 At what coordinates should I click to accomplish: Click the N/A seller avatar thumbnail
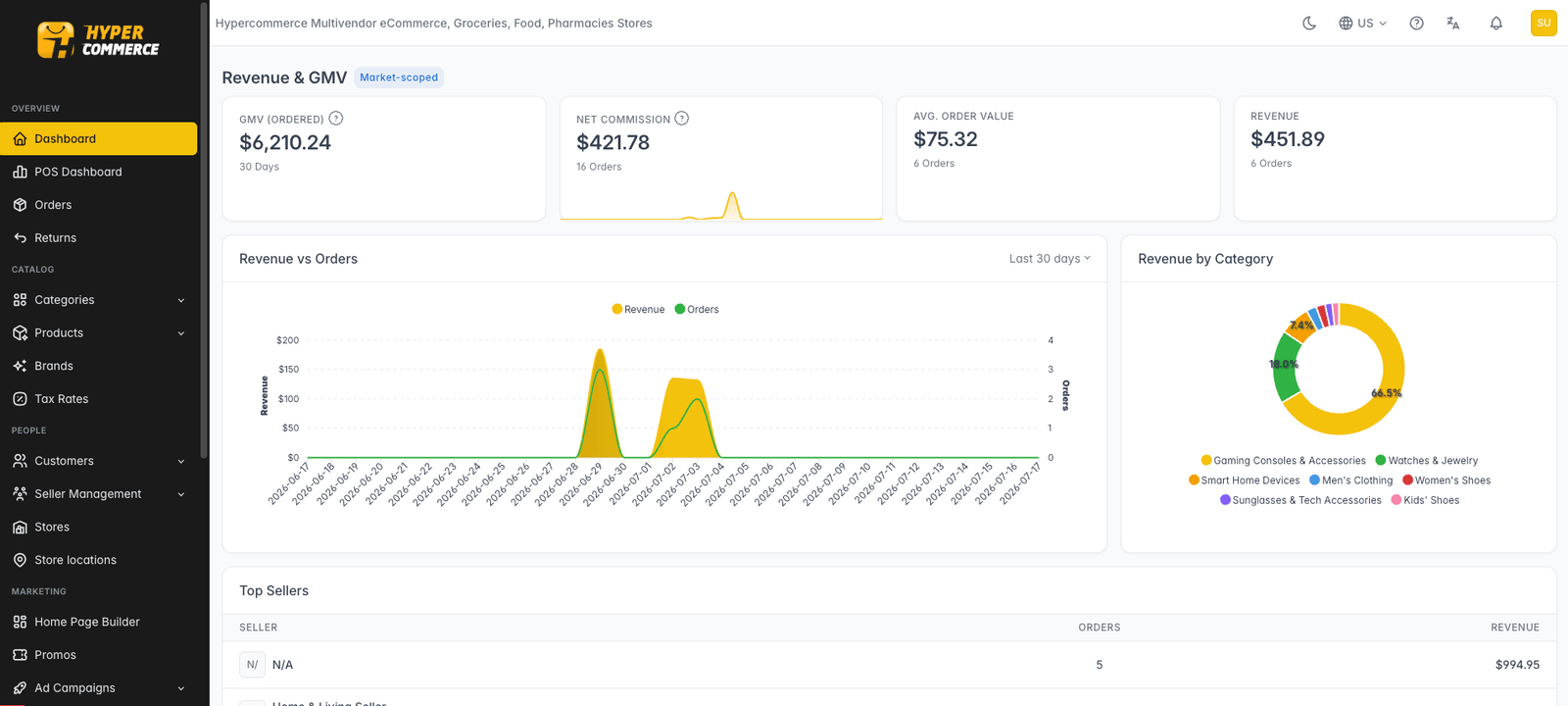[252, 665]
